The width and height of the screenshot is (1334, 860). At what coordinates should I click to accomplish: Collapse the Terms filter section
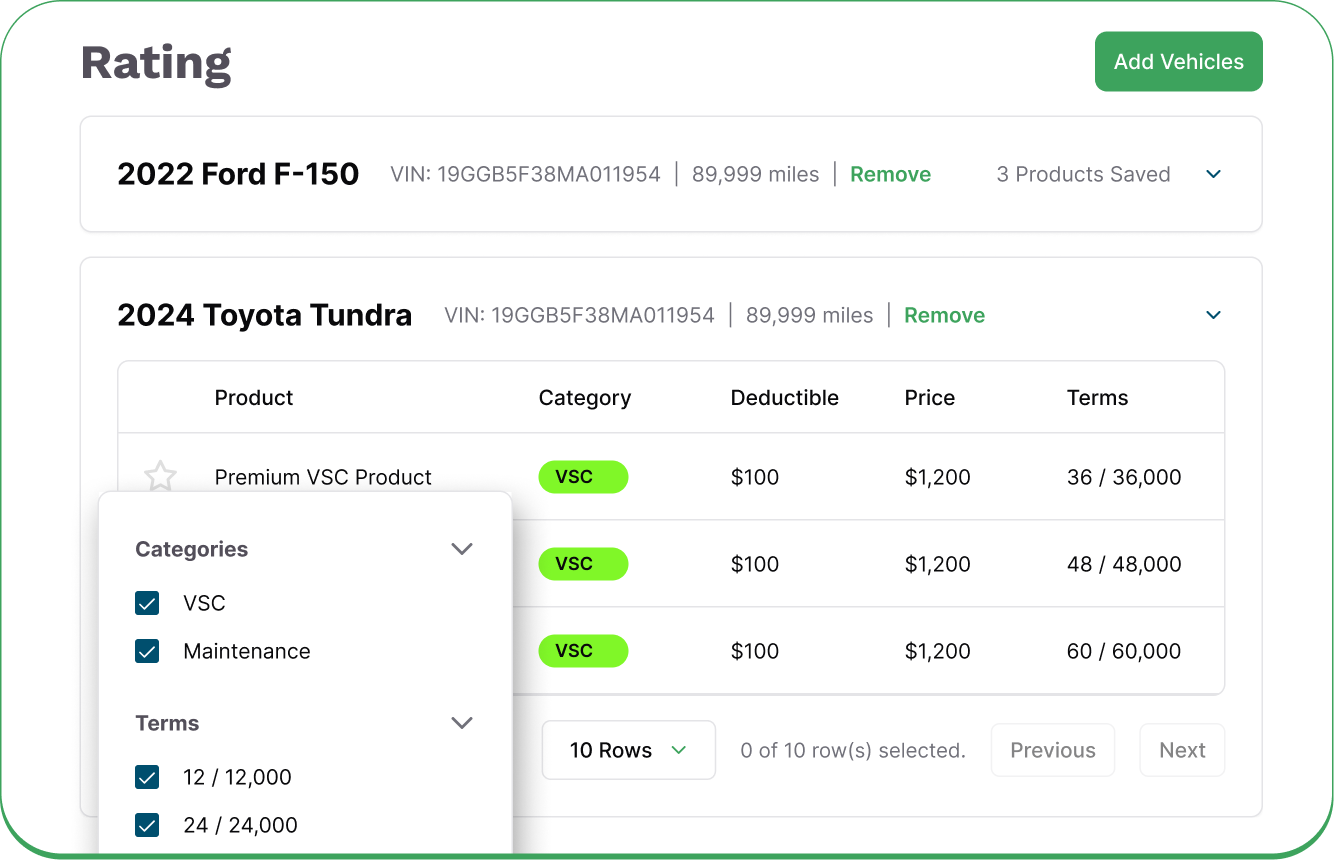click(x=461, y=723)
